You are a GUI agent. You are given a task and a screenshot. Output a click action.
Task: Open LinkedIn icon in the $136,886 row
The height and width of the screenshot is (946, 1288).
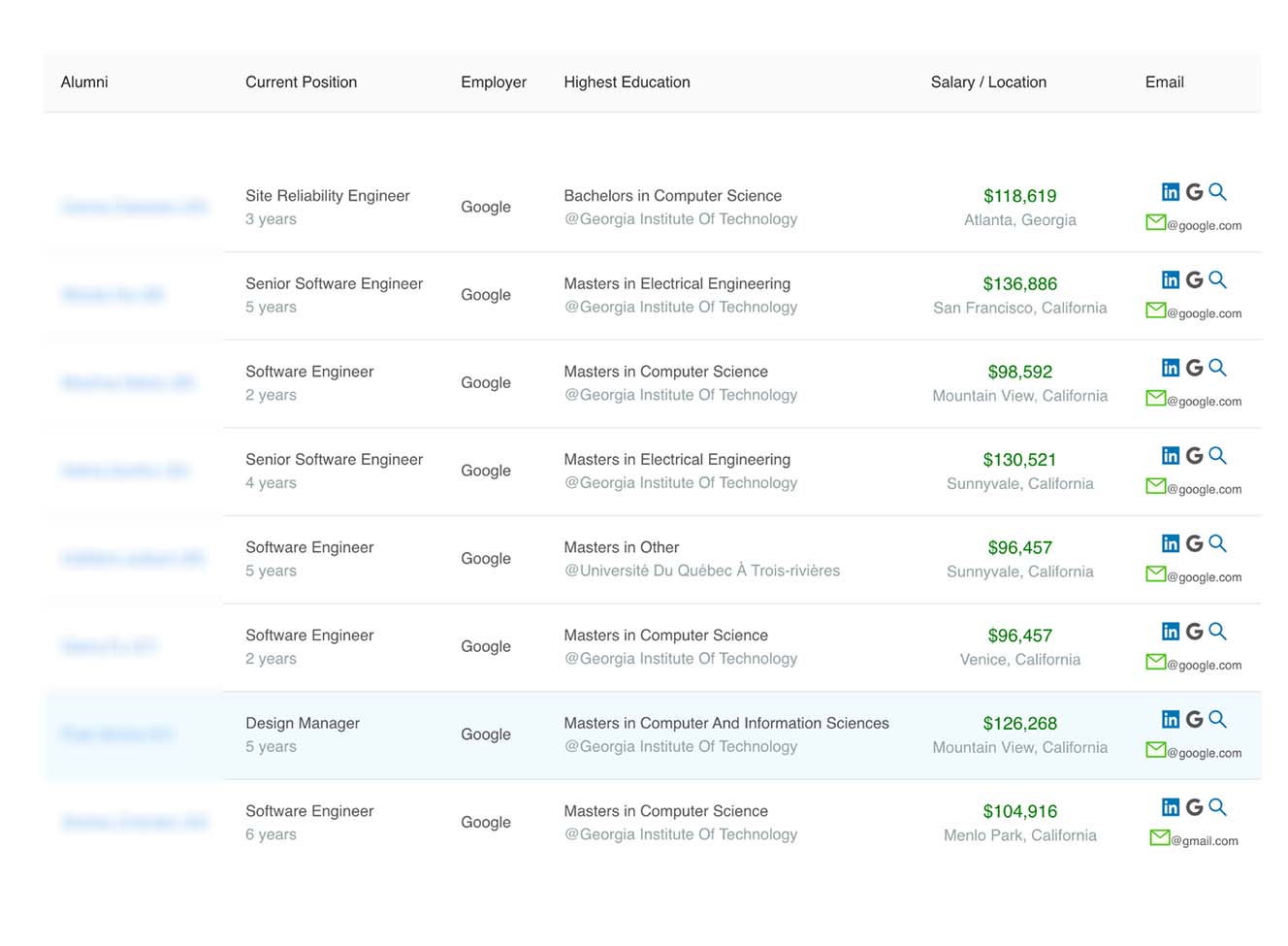(1171, 280)
